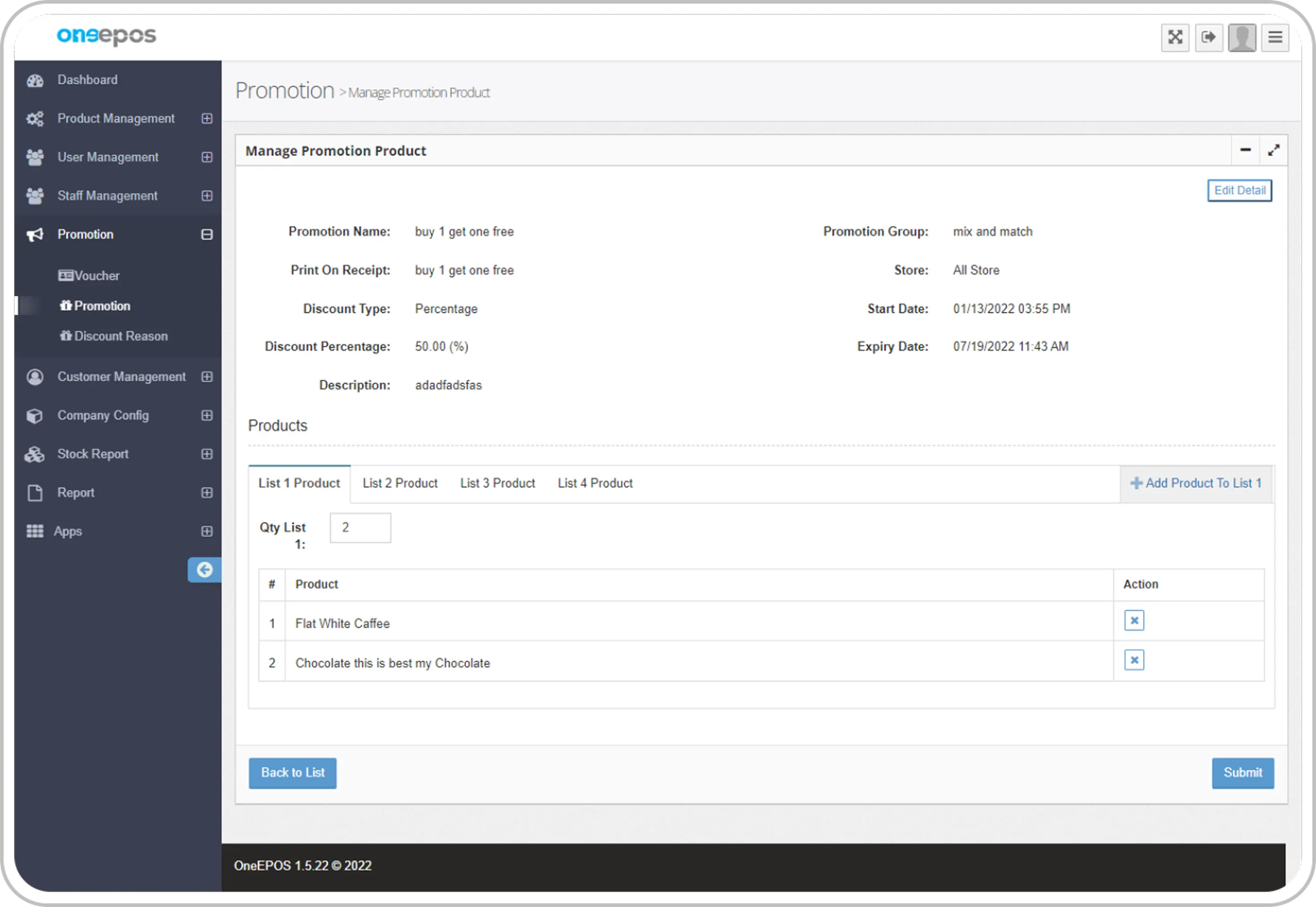Toggle the hamburger menu icon
The width and height of the screenshot is (1316, 907).
coord(1274,38)
